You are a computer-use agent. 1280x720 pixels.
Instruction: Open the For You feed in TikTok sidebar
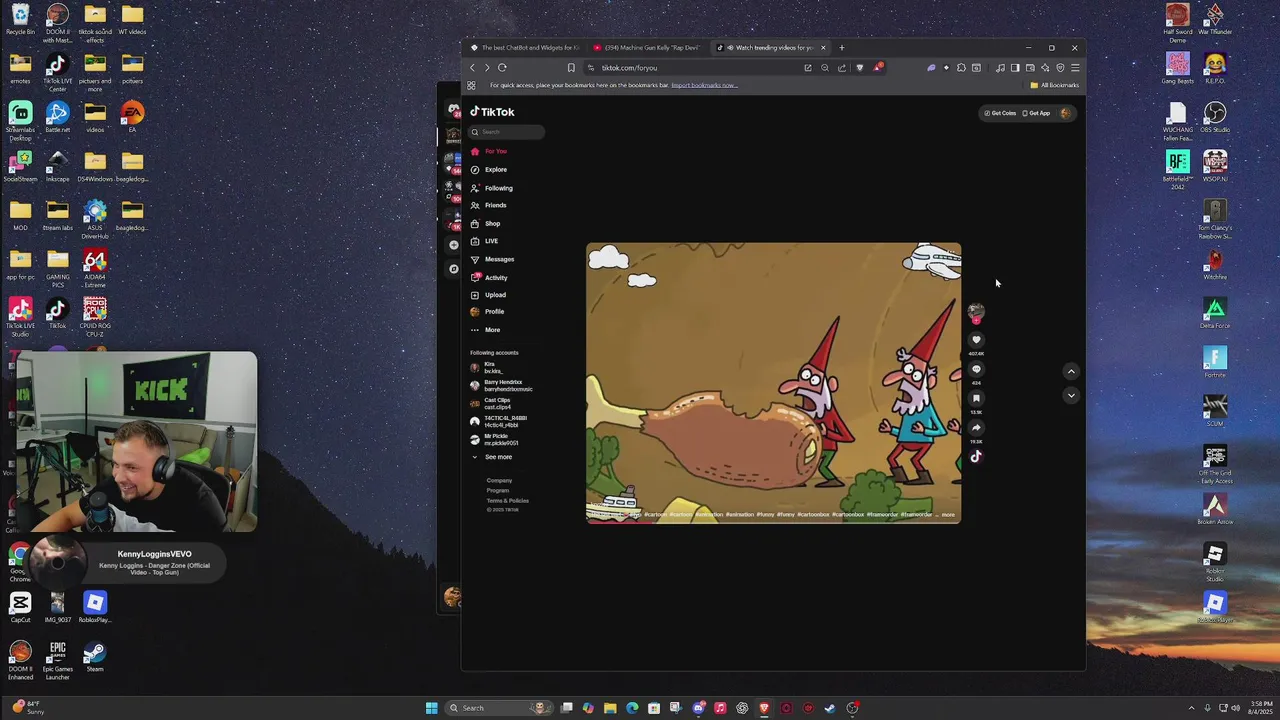[490, 151]
